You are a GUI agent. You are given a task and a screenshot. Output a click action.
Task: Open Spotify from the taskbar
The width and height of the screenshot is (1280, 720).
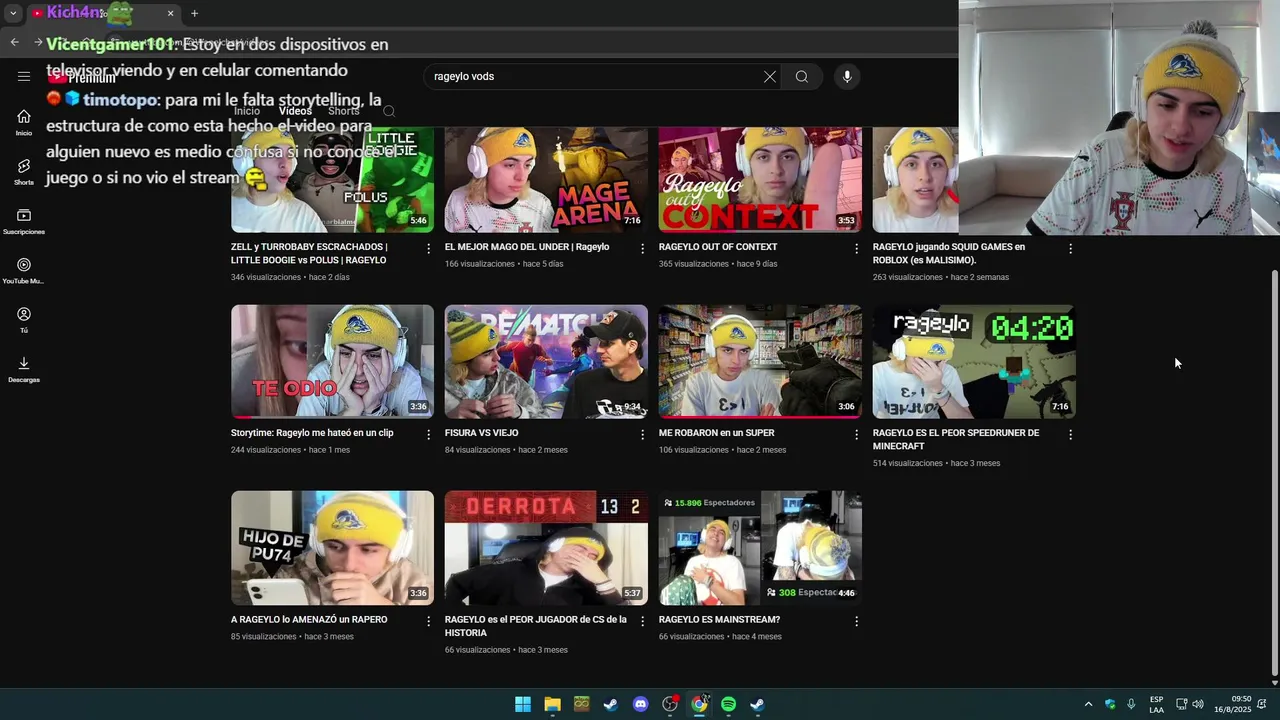point(729,704)
